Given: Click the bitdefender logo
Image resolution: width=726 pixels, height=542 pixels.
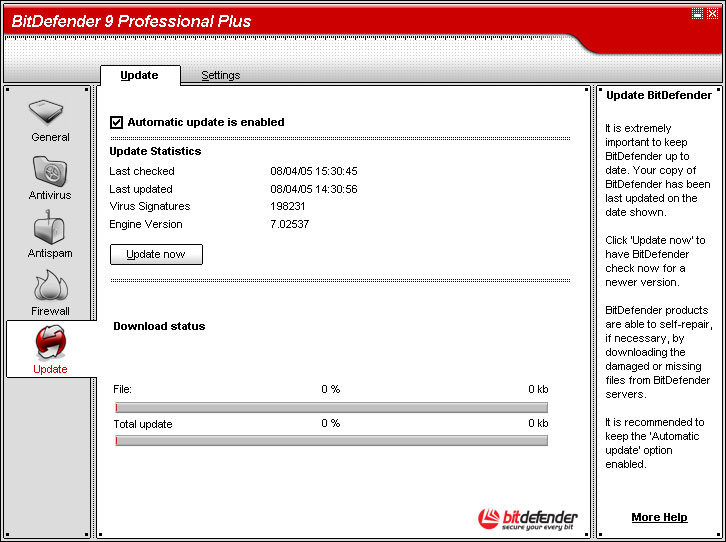Looking at the screenshot, I should click(528, 519).
